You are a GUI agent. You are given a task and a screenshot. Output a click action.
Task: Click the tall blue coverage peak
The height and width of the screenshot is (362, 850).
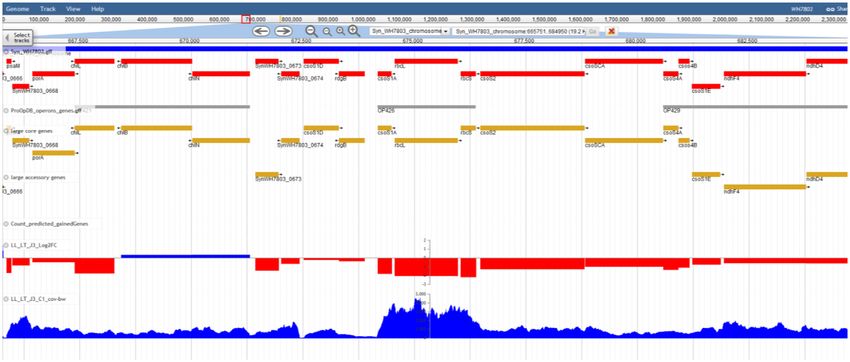coord(426,319)
